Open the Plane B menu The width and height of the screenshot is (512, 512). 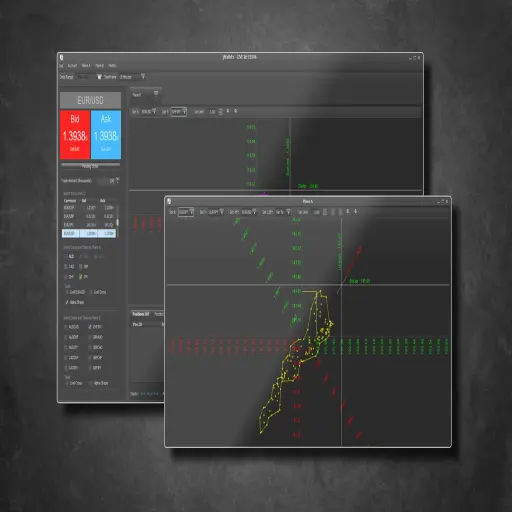100,66
